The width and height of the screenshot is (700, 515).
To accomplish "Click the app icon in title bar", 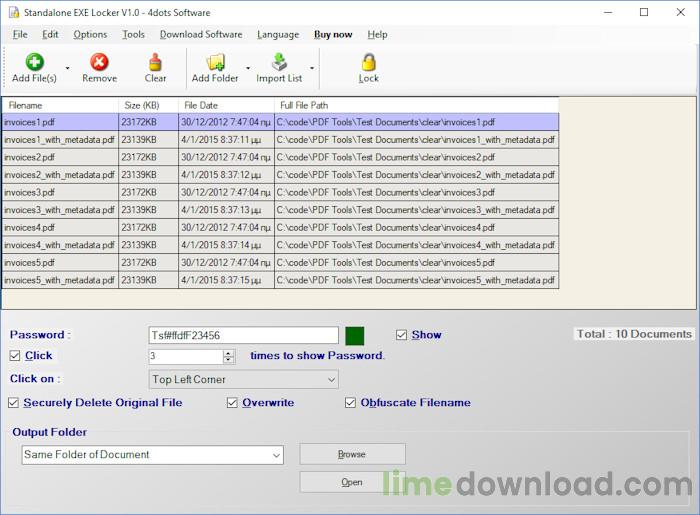I will coord(11,12).
